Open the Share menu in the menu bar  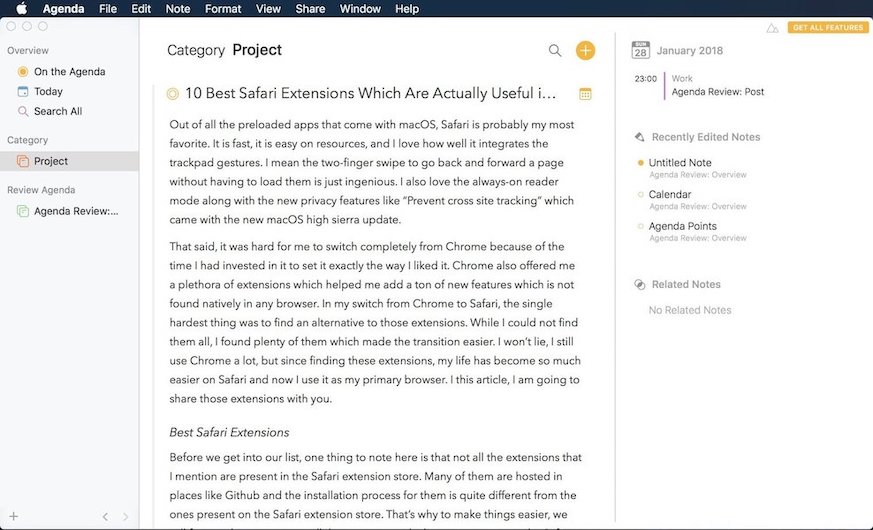310,9
